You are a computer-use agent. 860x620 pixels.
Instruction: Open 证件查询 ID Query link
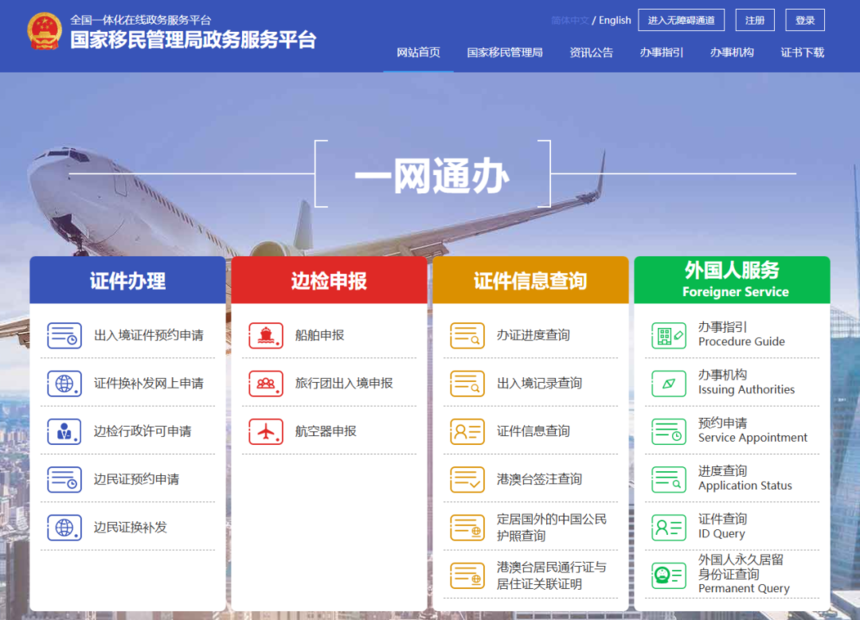coord(722,527)
